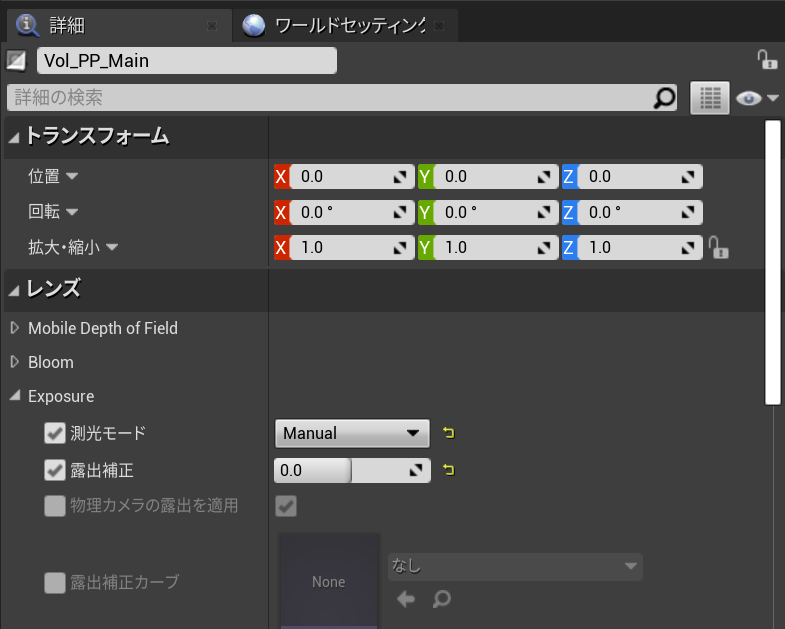Reset 露出補正 to default arrow
The image size is (785, 629).
click(x=449, y=469)
